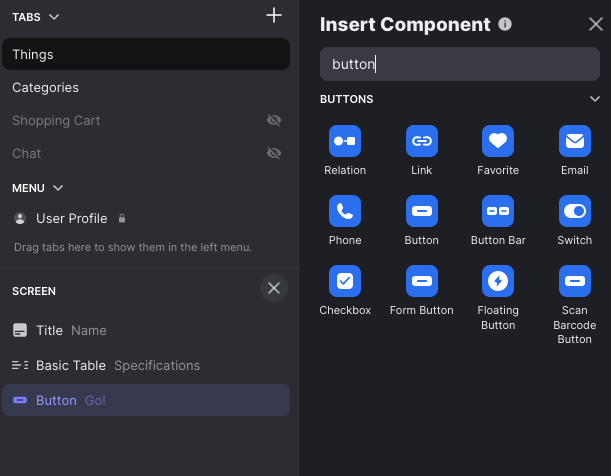Open the Categories tab
Viewport: 611px width, 476px height.
tap(146, 88)
